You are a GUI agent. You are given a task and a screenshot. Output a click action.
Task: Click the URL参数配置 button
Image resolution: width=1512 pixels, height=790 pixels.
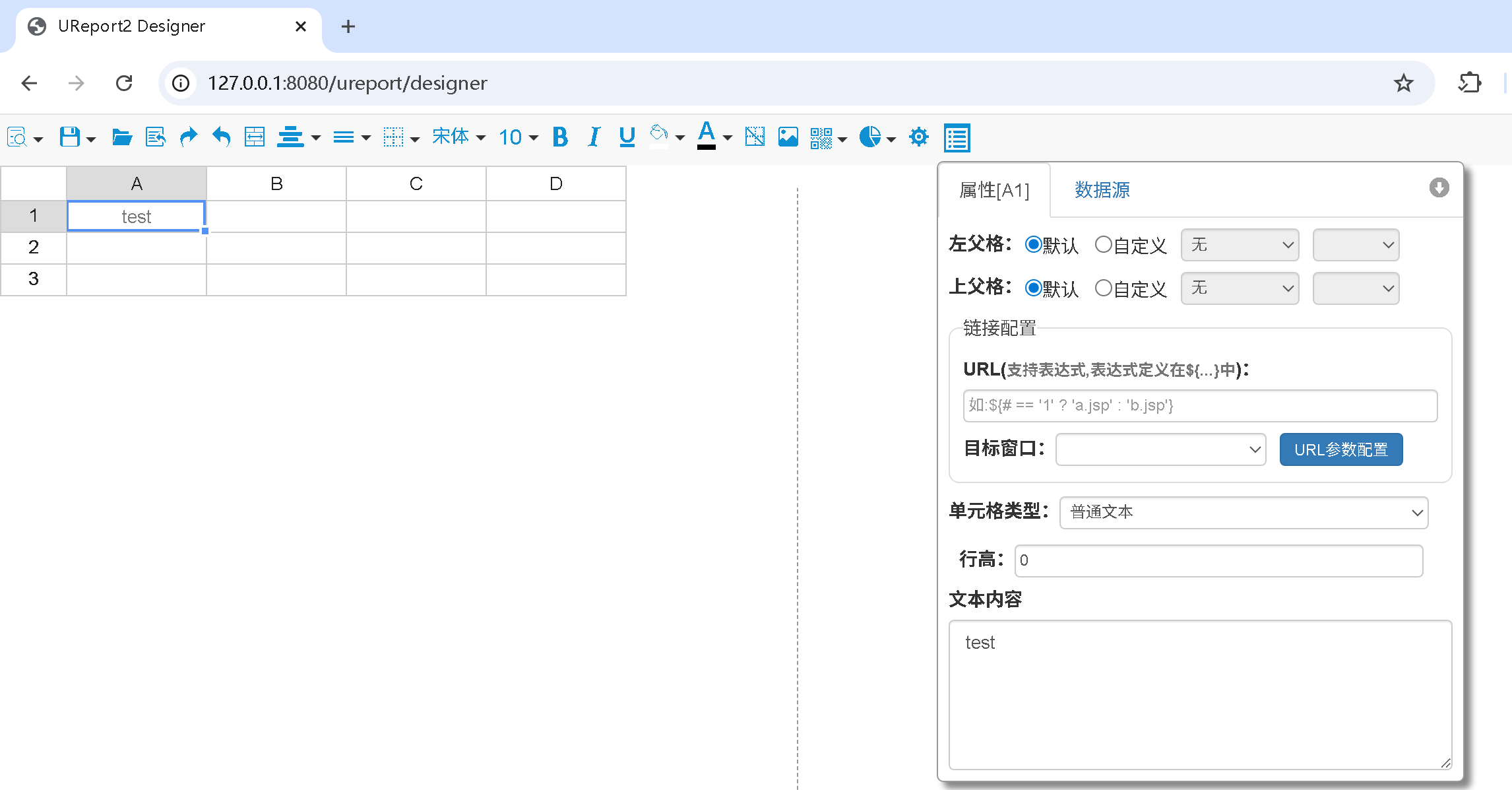[x=1340, y=449]
